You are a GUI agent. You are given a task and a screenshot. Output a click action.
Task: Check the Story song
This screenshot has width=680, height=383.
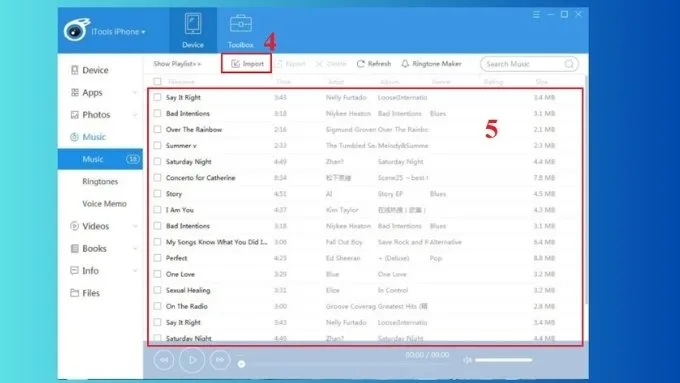point(157,194)
